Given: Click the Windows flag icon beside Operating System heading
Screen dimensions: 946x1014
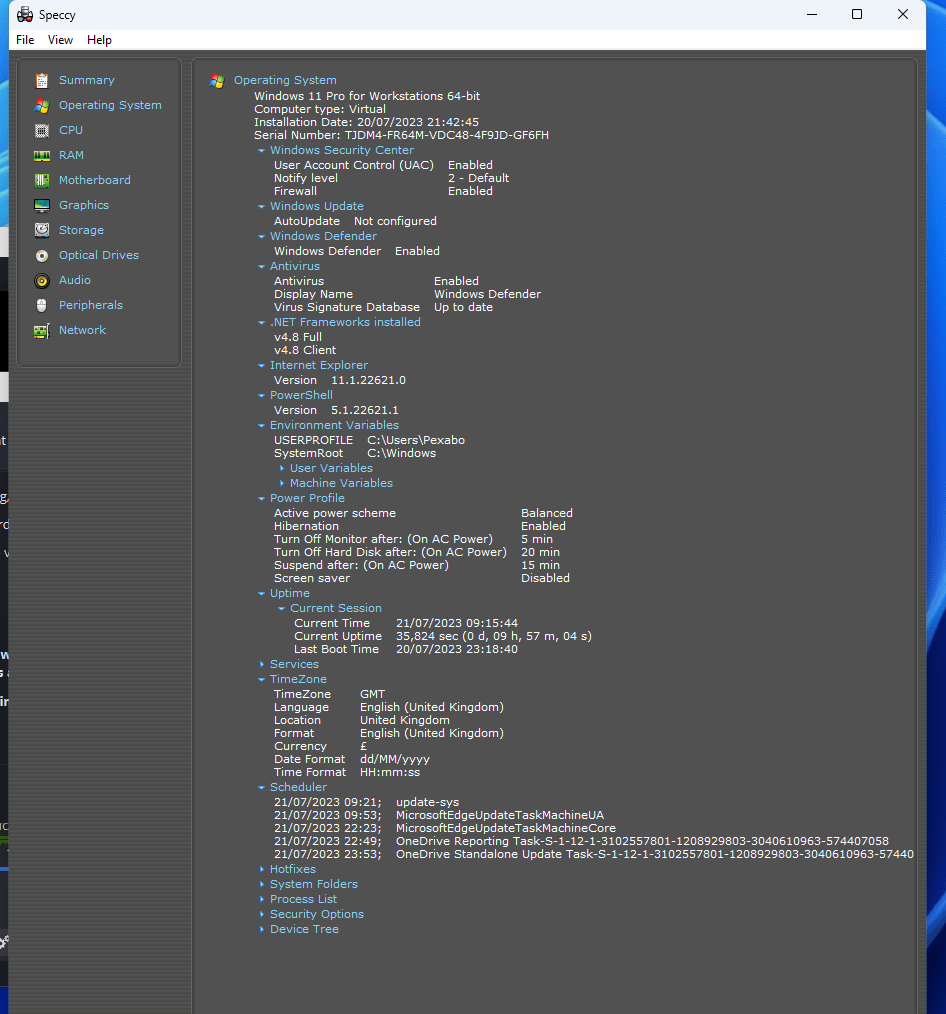Looking at the screenshot, I should (217, 81).
